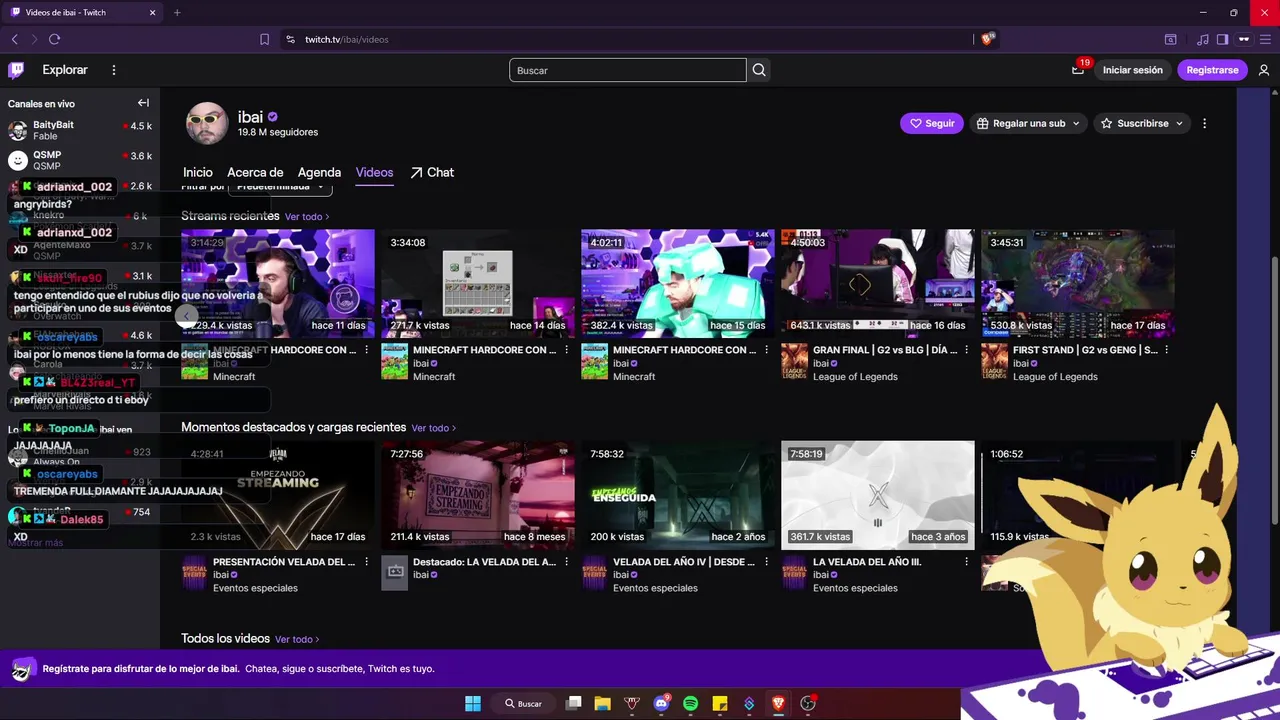Switch to the Acerca de tab

[x=255, y=172]
